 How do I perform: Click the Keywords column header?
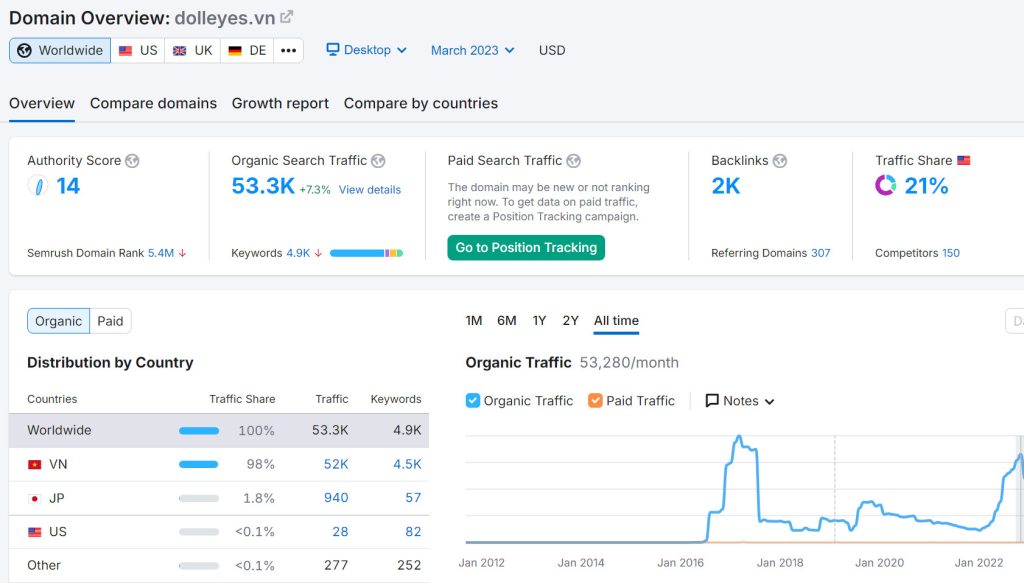pos(396,399)
